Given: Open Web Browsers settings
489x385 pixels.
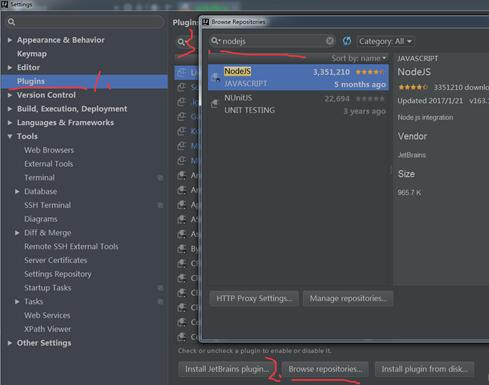Looking at the screenshot, I should [x=49, y=150].
